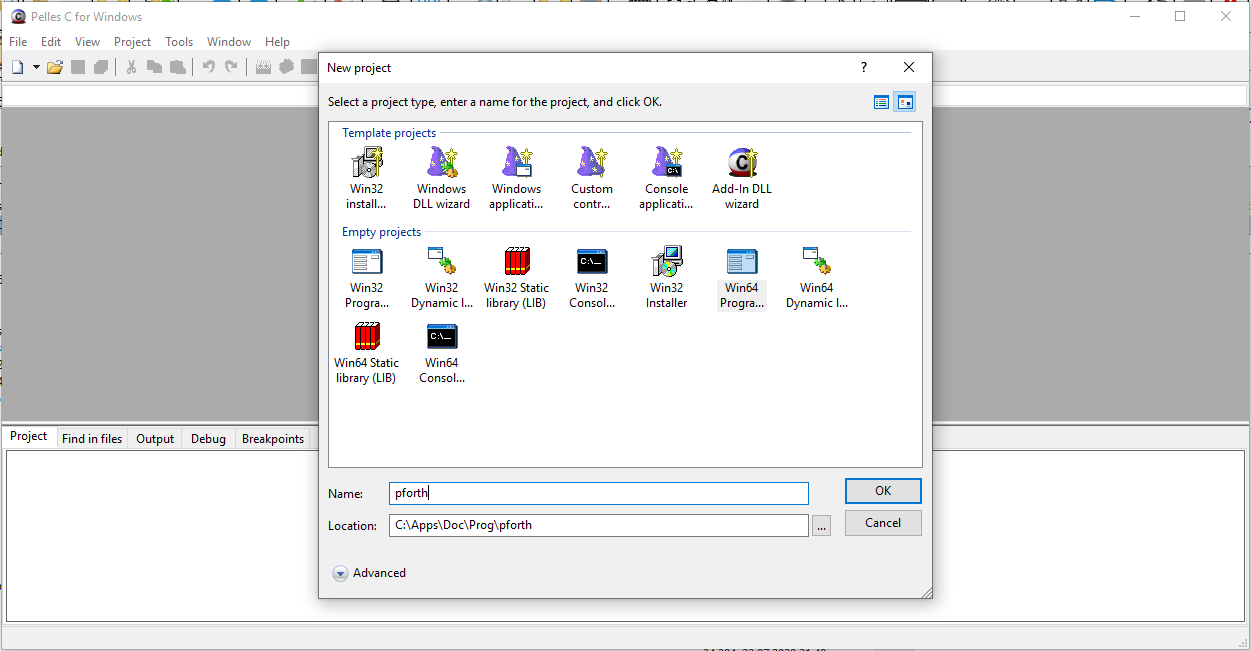Close the New project dialog
Viewport: 1251px width, 651px height.
[x=909, y=67]
